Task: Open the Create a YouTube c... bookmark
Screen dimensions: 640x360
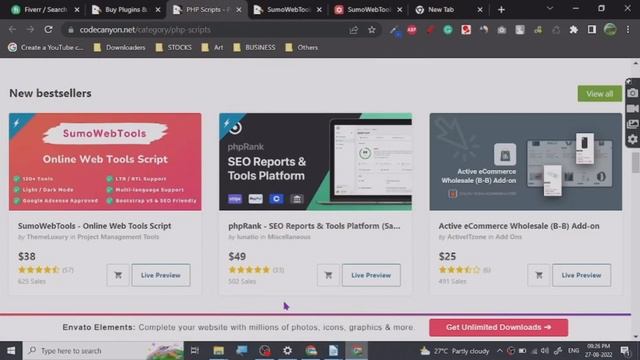Action: point(46,47)
